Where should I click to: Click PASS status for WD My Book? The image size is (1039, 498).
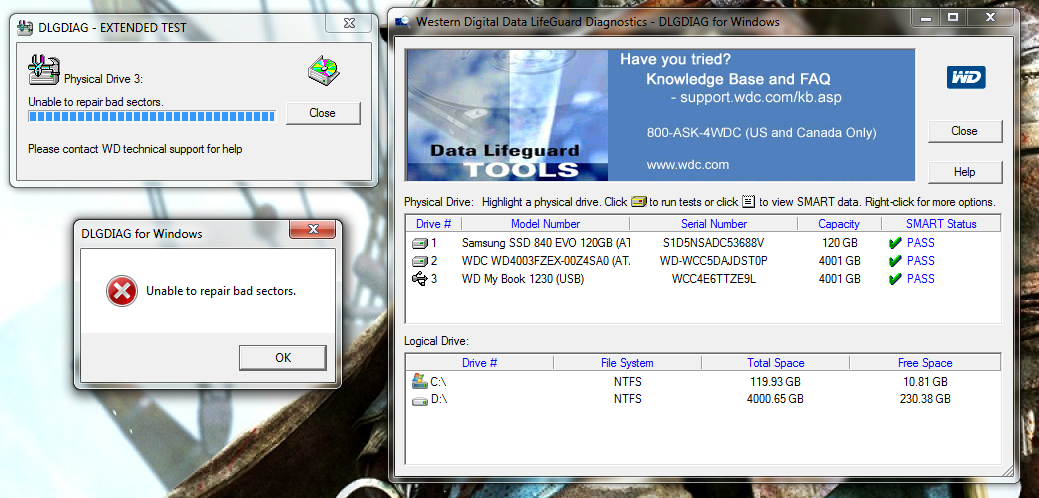click(920, 279)
